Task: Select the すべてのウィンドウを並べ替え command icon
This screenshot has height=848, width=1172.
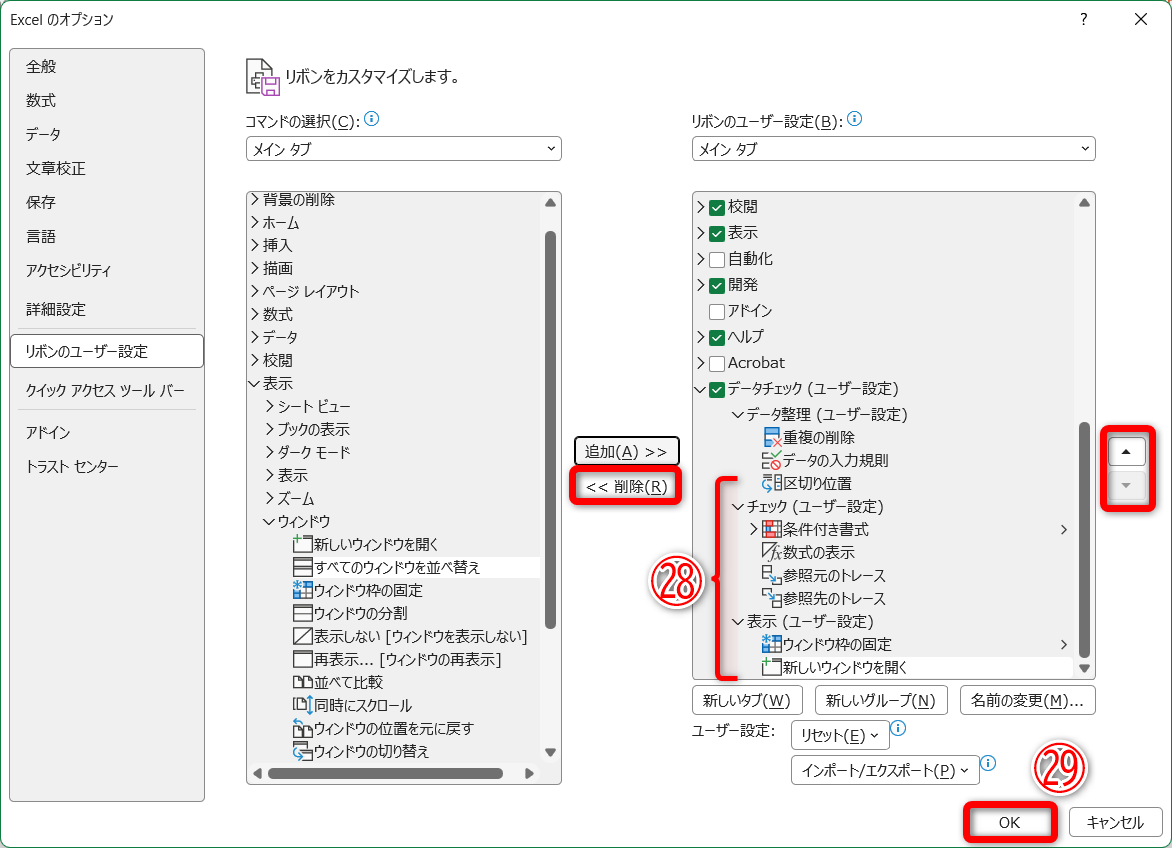Action: click(302, 567)
